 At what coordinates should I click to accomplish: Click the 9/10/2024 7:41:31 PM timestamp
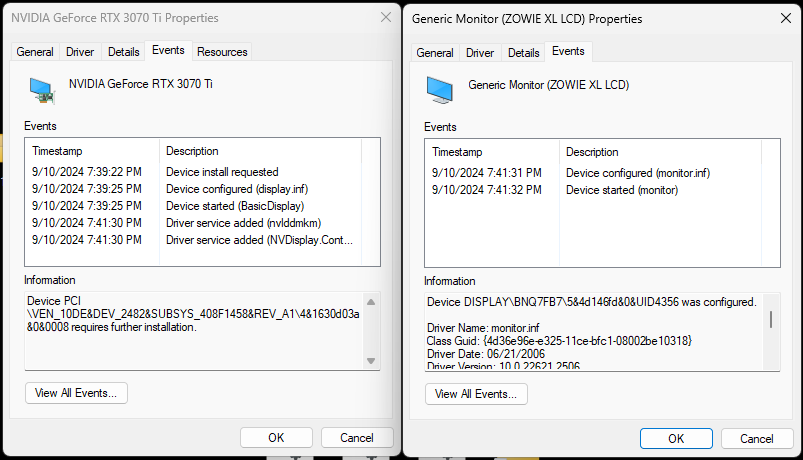[x=487, y=173]
